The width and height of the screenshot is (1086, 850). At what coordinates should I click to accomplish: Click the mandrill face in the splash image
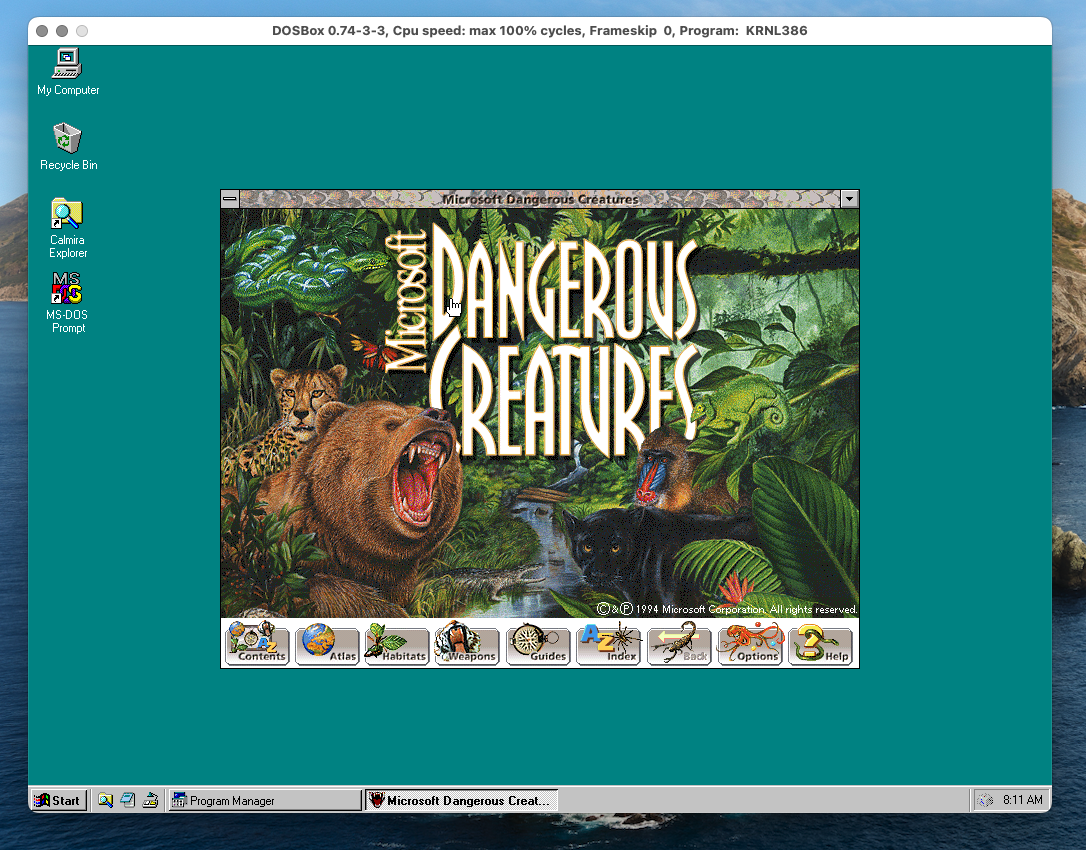point(652,475)
